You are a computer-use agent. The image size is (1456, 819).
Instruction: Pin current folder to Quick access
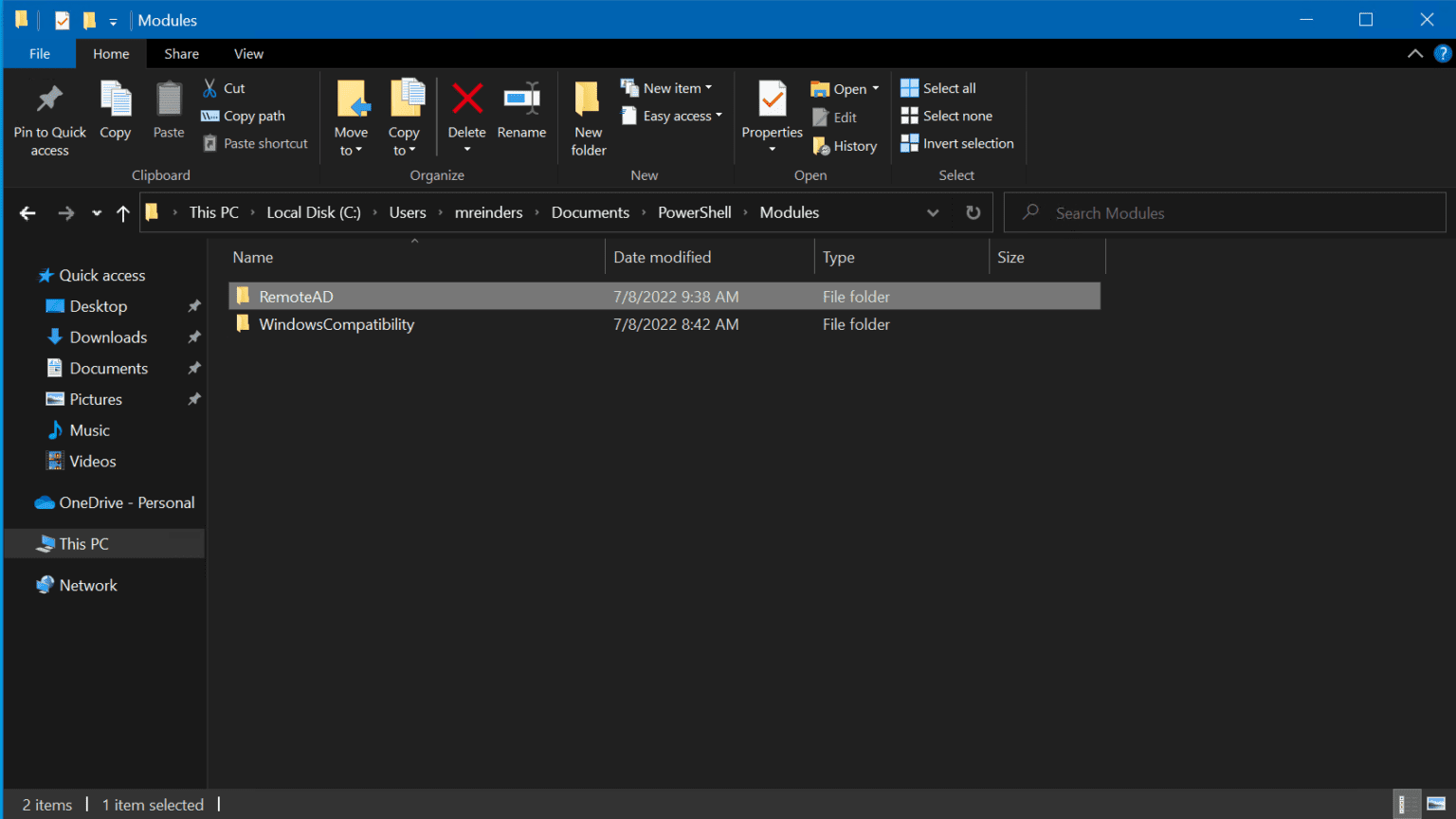pyautogui.click(x=48, y=114)
